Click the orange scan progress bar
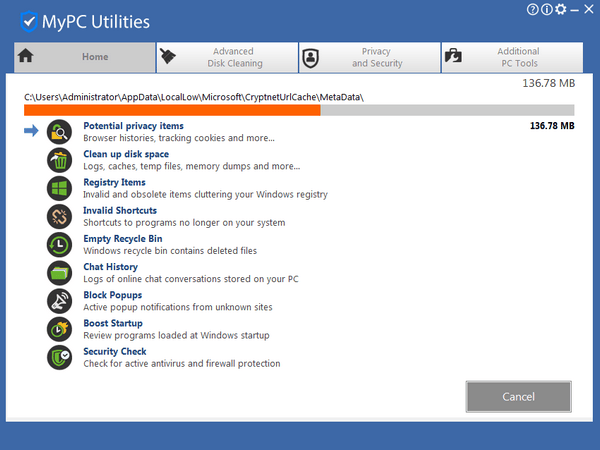 [172, 110]
